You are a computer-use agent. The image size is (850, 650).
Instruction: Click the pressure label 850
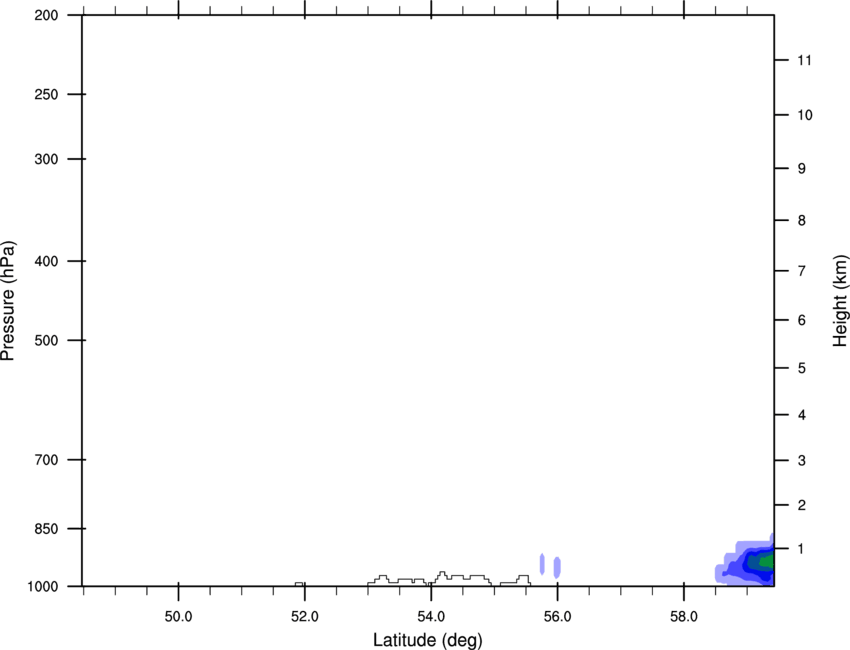click(46, 529)
